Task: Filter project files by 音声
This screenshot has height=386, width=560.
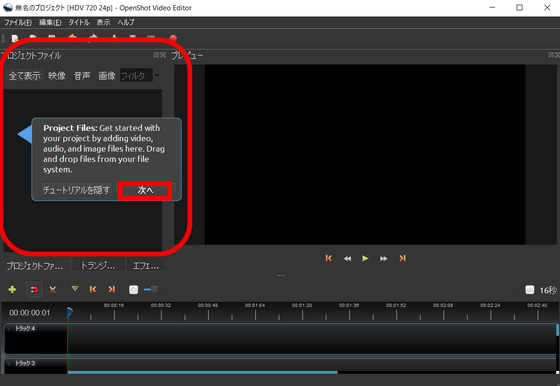Action: tap(82, 76)
